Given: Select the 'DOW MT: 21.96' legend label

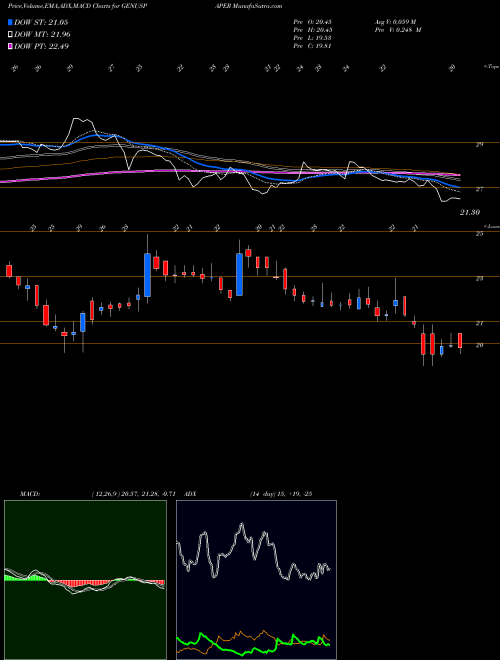Looking at the screenshot, I should [x=42, y=35].
